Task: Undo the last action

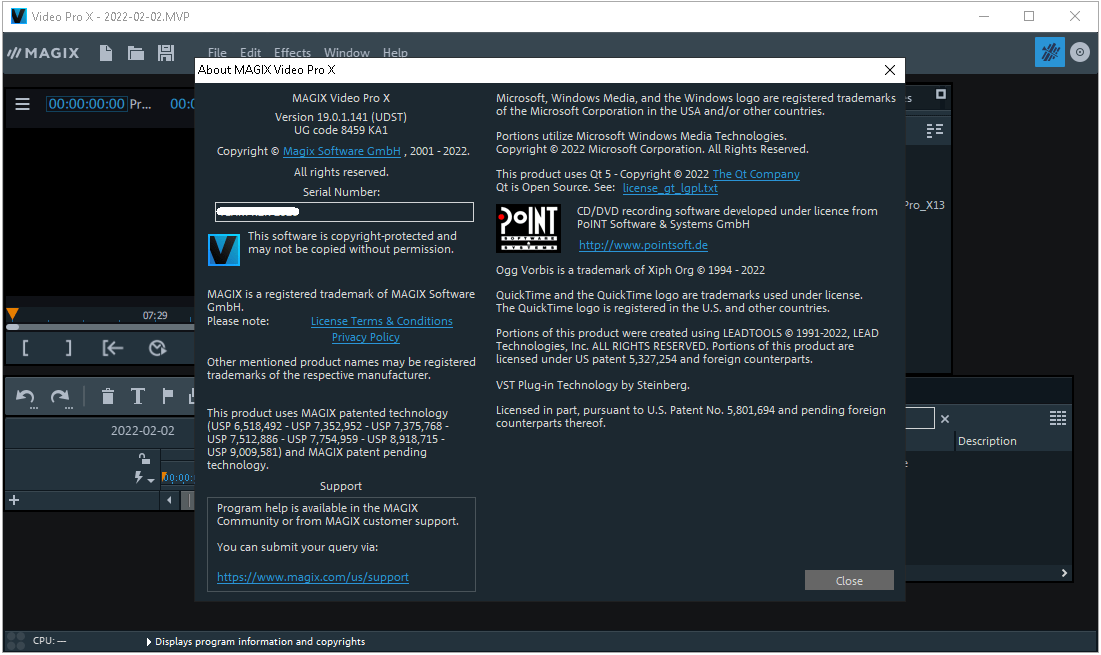Action: pos(26,397)
